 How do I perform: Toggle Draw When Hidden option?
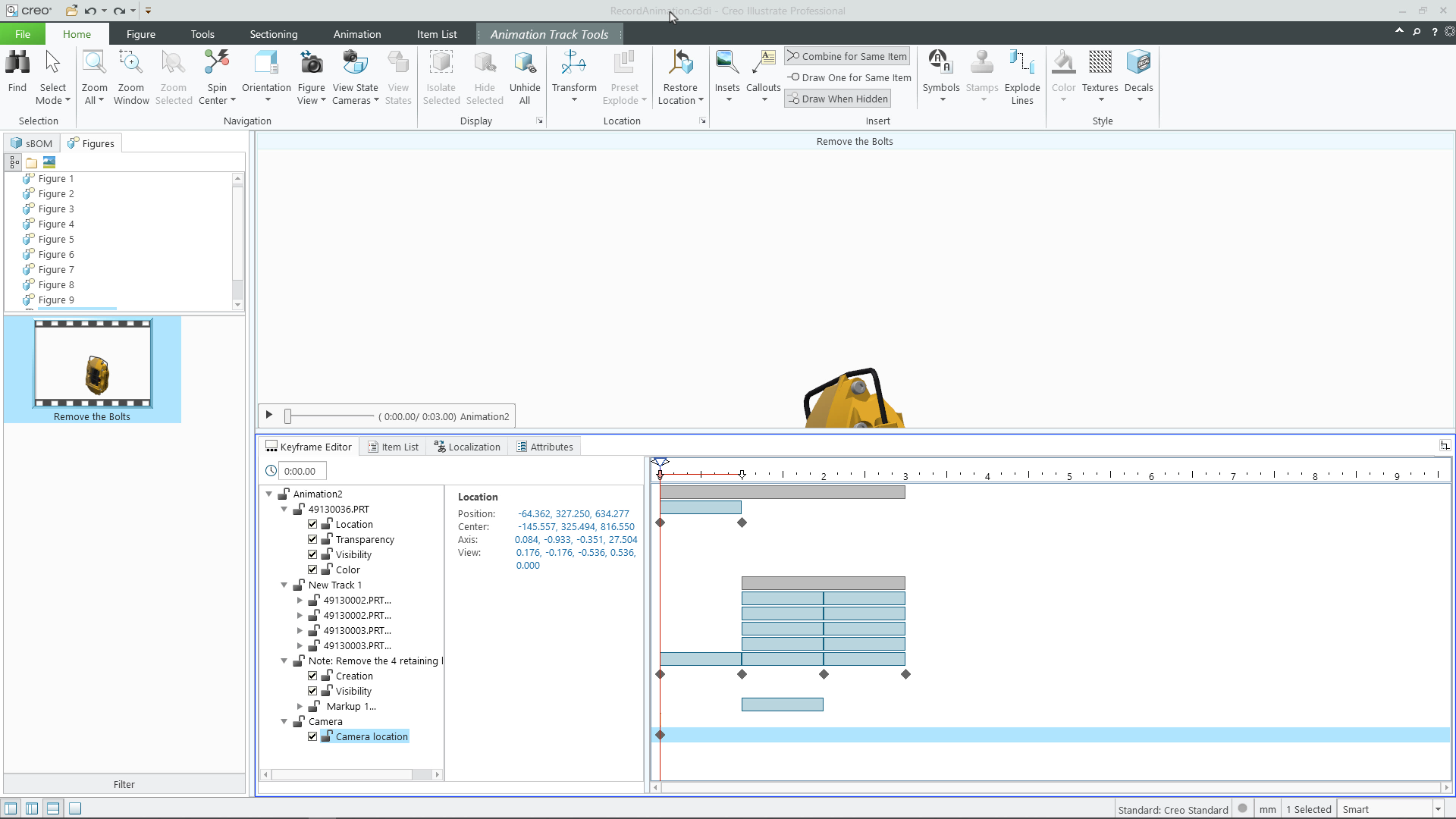click(x=837, y=99)
